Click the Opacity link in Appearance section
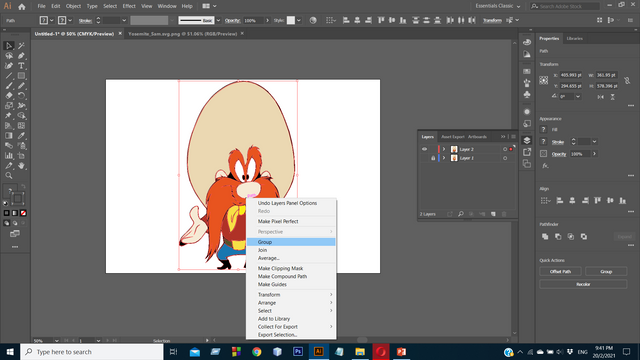Image resolution: width=640 pixels, height=360 pixels. (559, 154)
